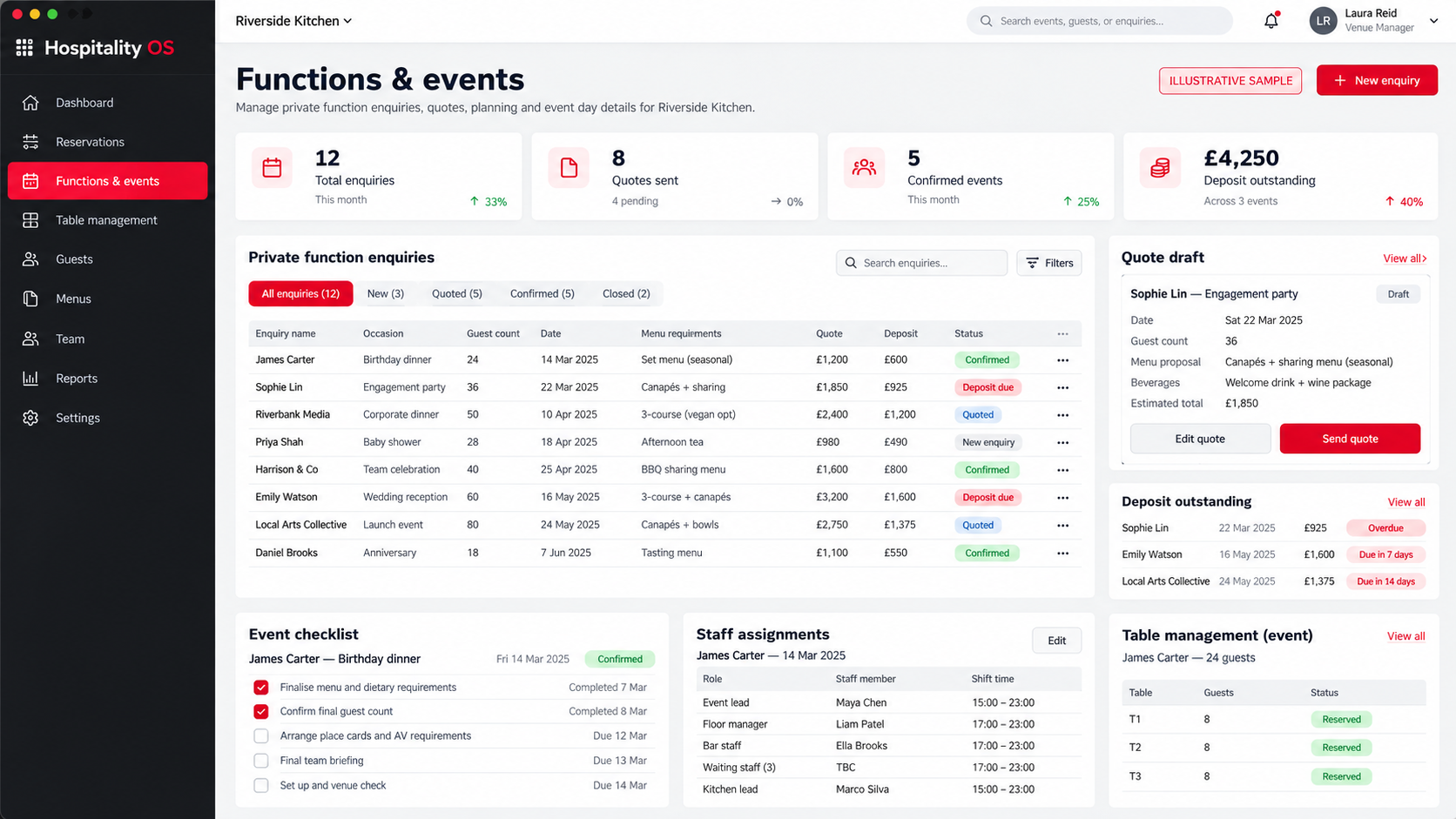The image size is (1456, 819).
Task: Uncheck Finalise menu and dietary requirements
Action: (x=261, y=688)
